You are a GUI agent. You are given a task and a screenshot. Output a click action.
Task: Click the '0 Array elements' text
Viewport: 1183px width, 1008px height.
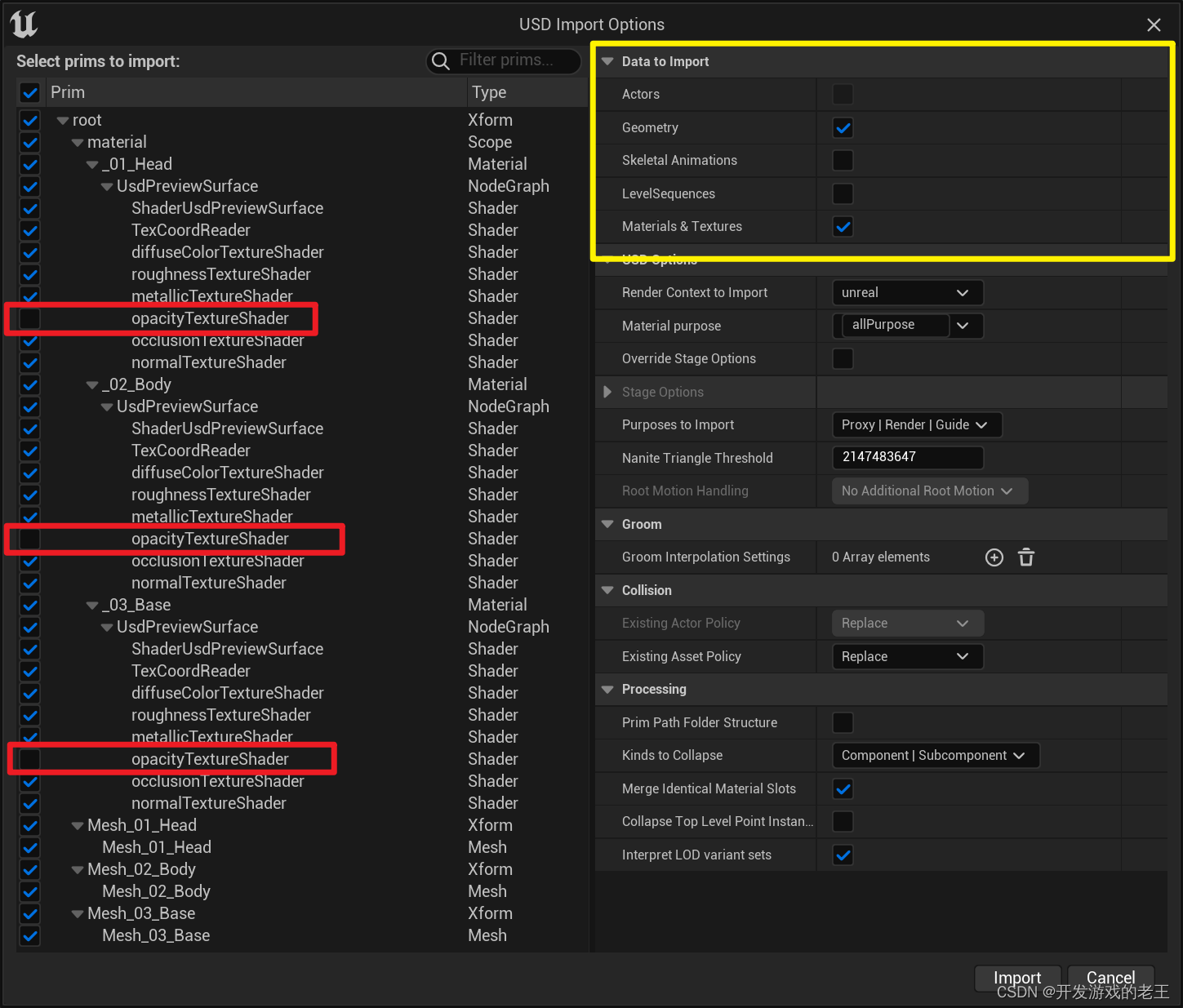881,557
